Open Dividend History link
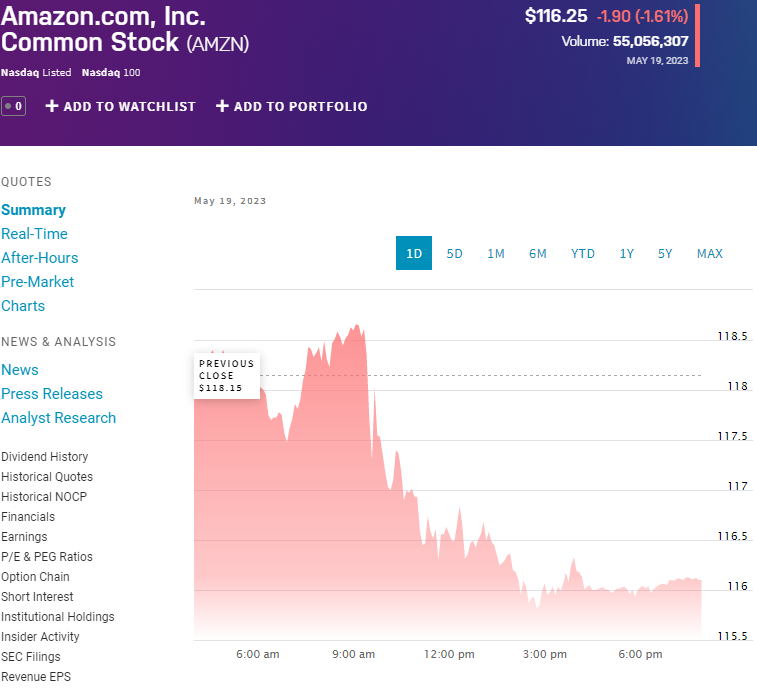 pos(44,457)
